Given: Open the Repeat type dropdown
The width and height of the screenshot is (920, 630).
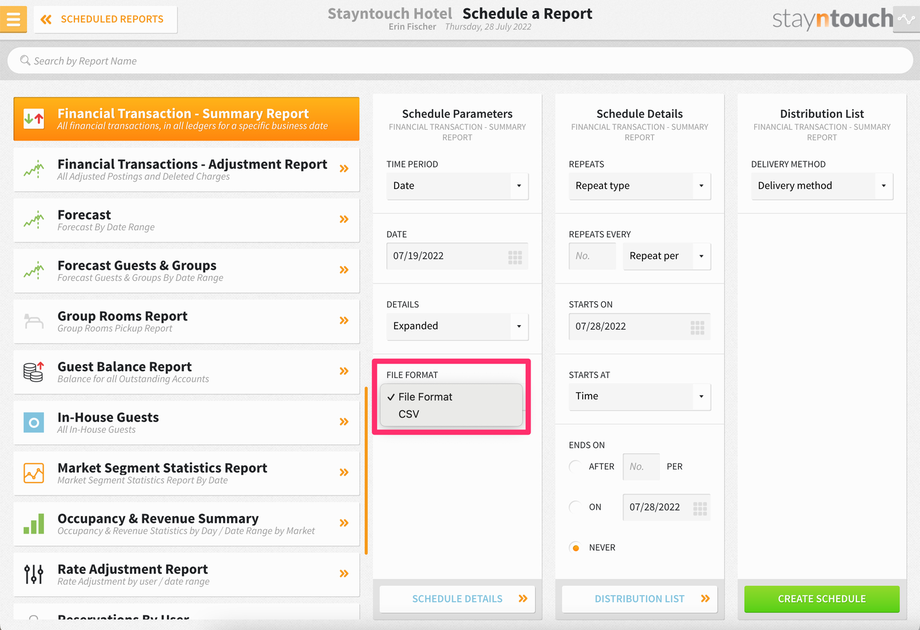Looking at the screenshot, I should pyautogui.click(x=640, y=186).
